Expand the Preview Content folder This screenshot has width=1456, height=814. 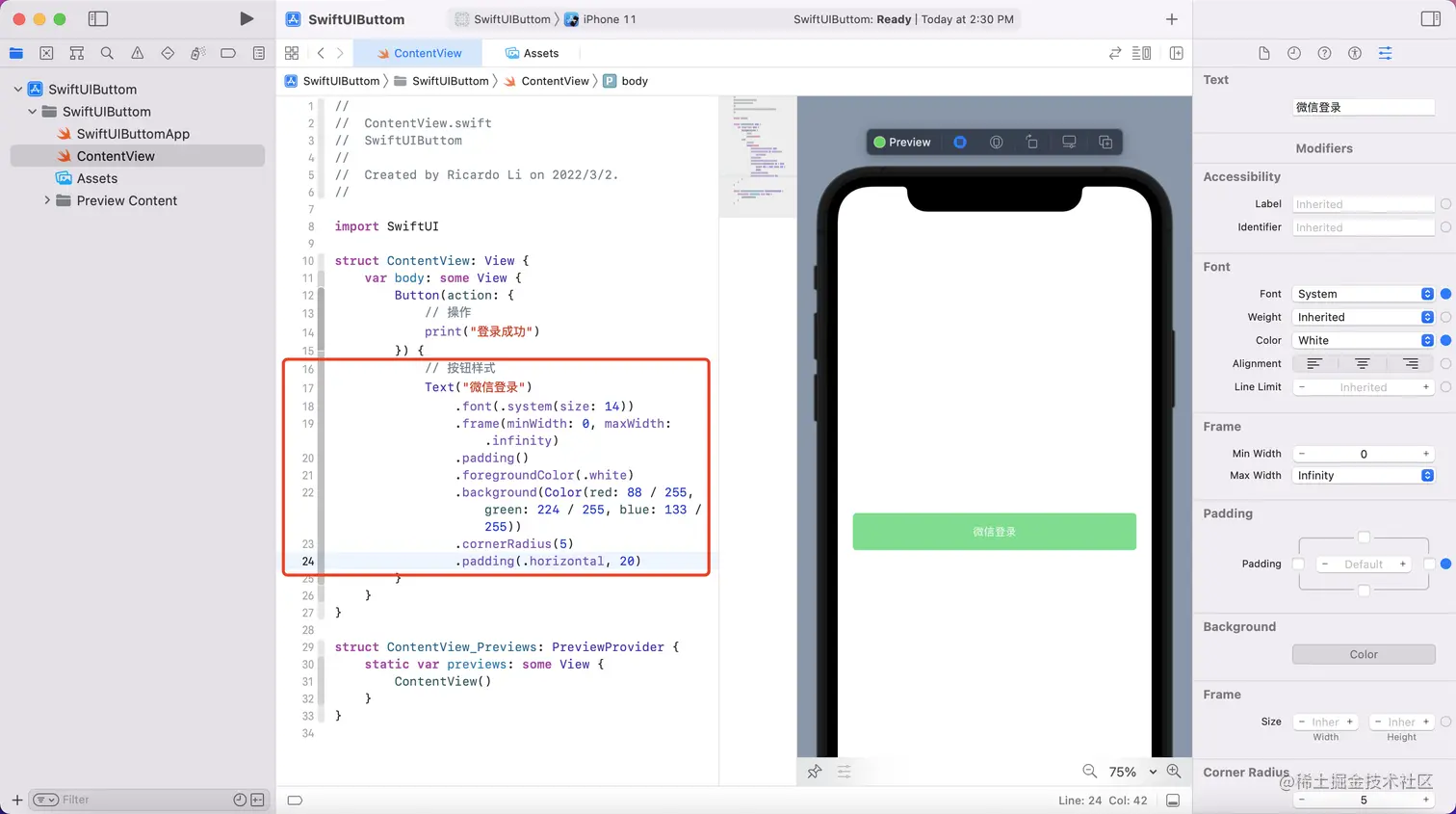[x=46, y=200]
